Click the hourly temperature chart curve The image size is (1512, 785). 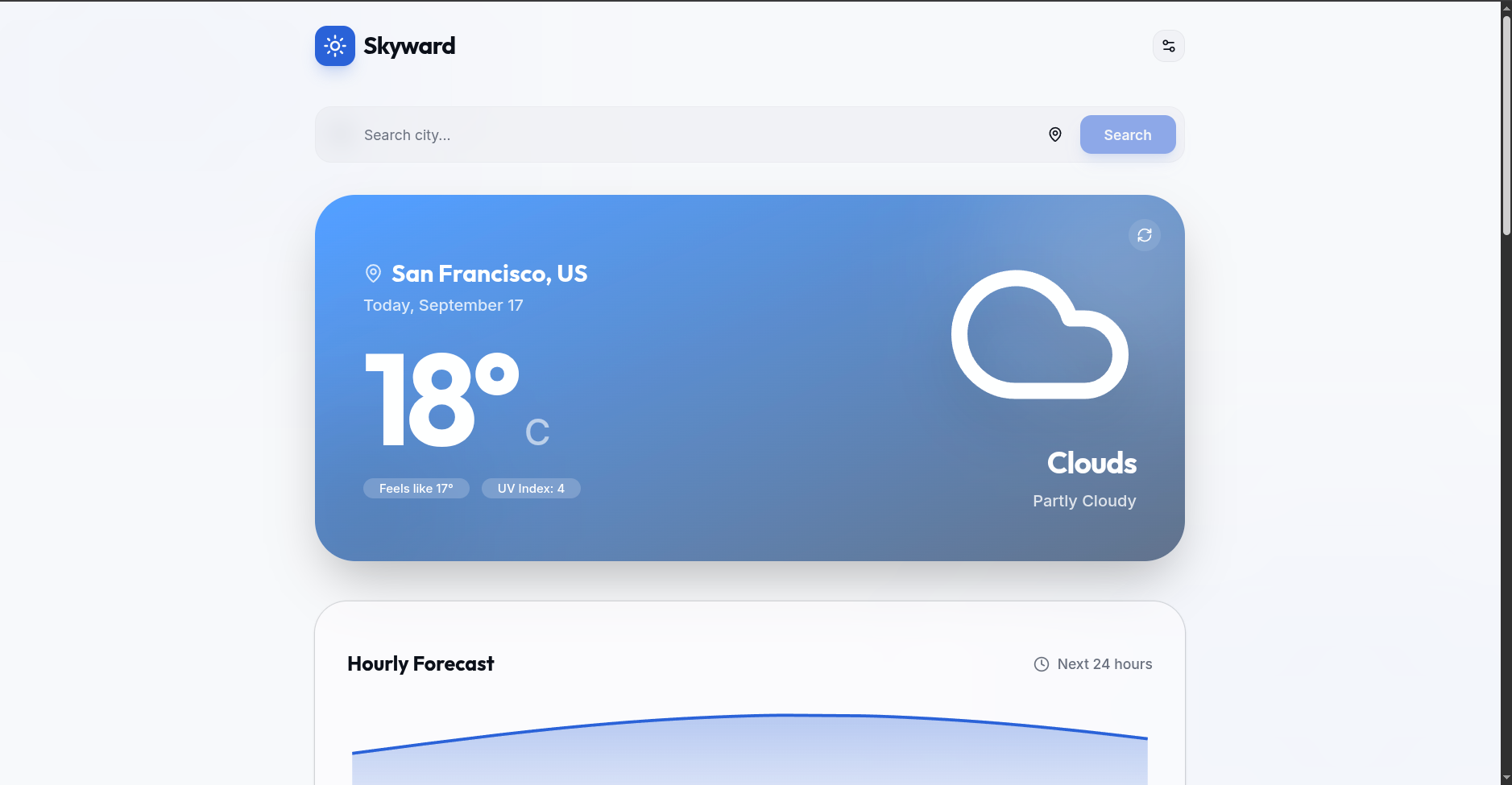tap(749, 749)
